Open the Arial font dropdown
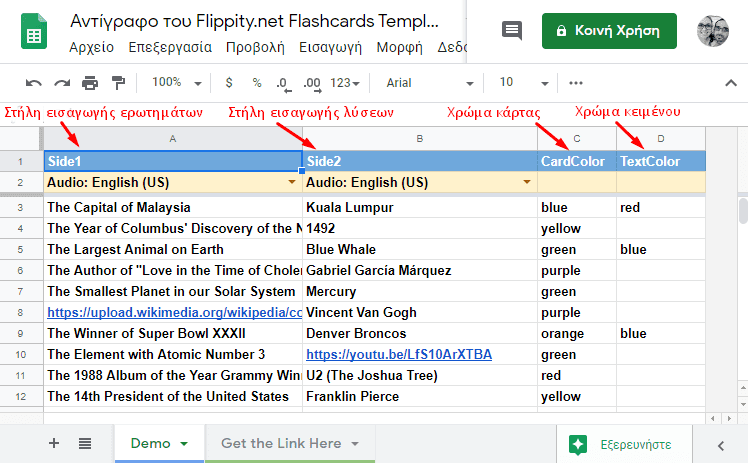 click(x=429, y=83)
